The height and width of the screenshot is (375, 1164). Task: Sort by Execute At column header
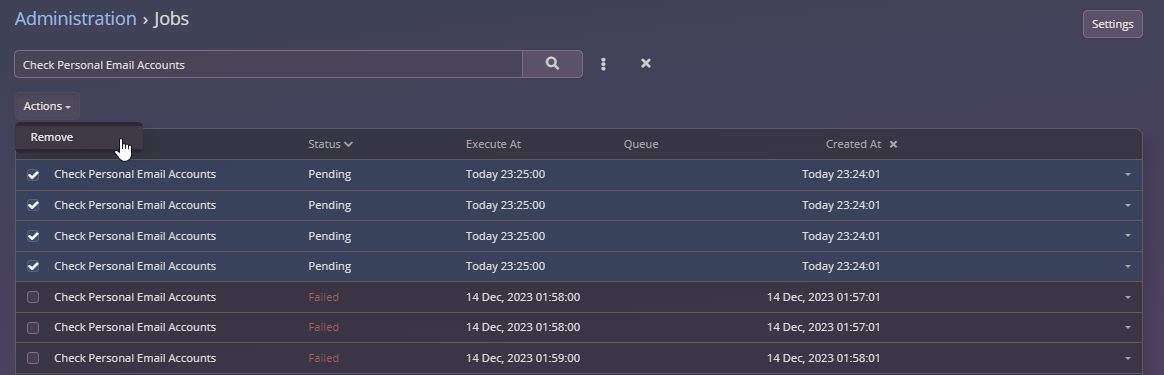(x=494, y=144)
